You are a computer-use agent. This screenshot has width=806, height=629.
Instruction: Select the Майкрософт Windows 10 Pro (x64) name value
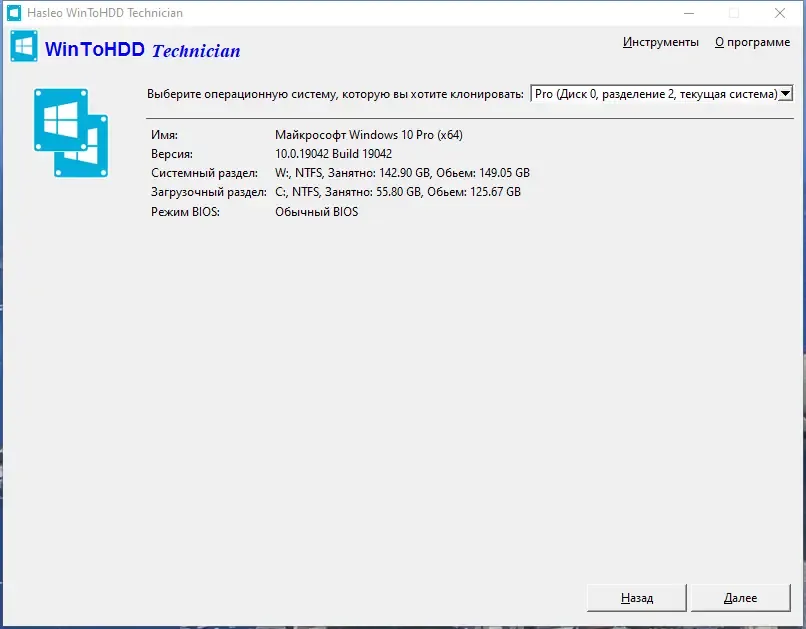[369, 135]
